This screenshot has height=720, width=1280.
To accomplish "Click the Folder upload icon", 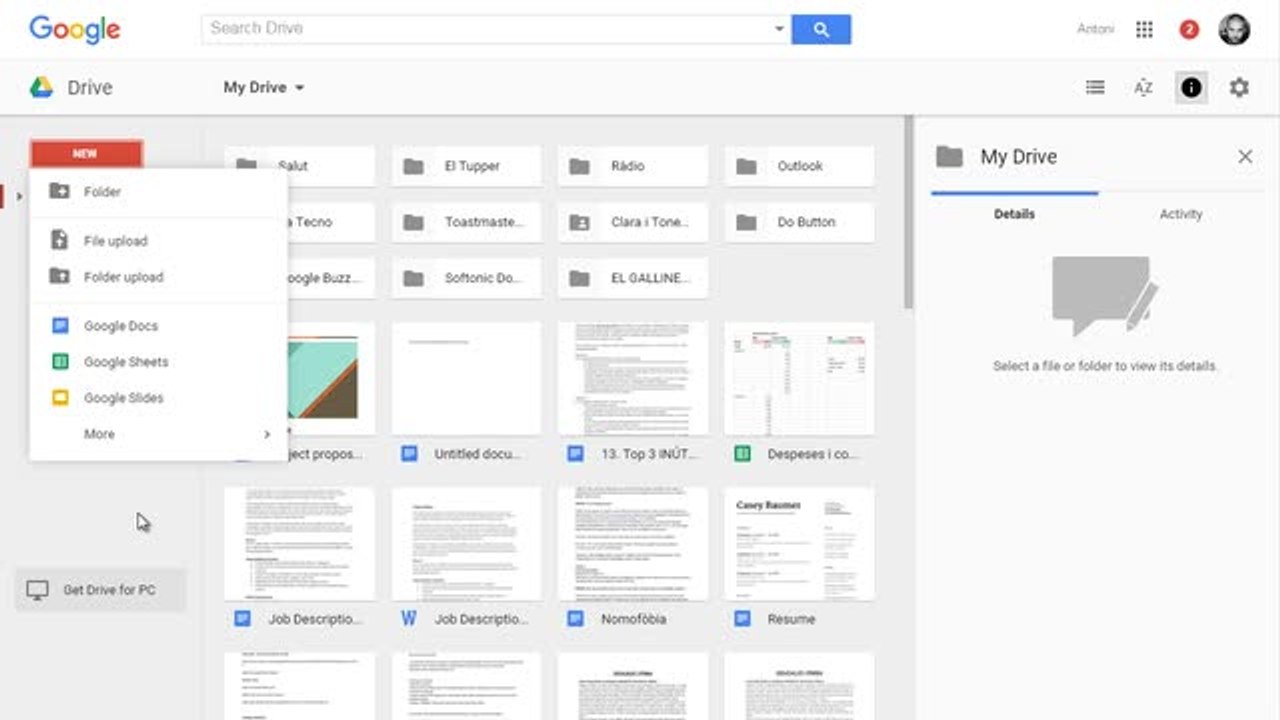I will pos(59,276).
